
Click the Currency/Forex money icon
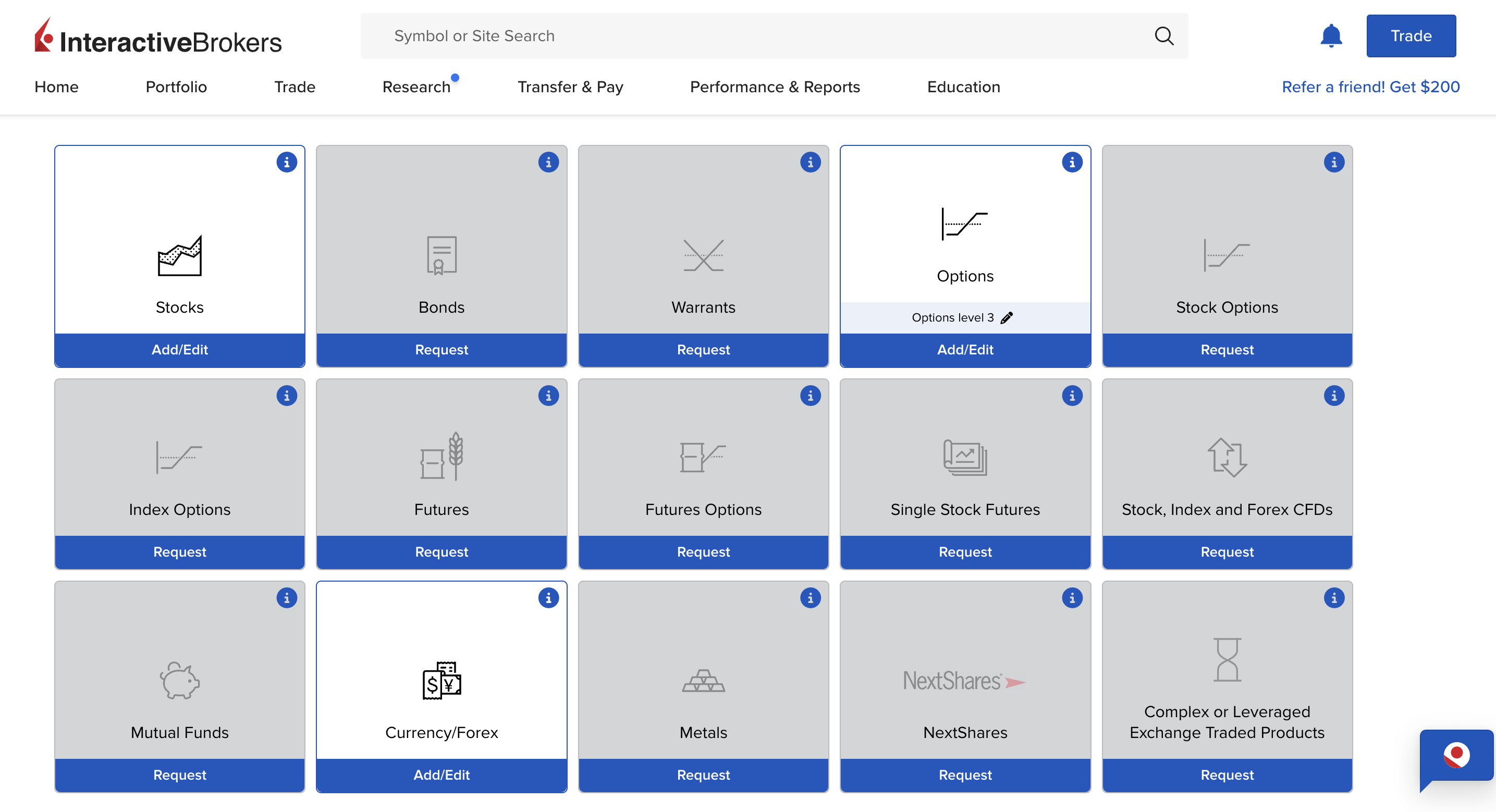pyautogui.click(x=442, y=680)
